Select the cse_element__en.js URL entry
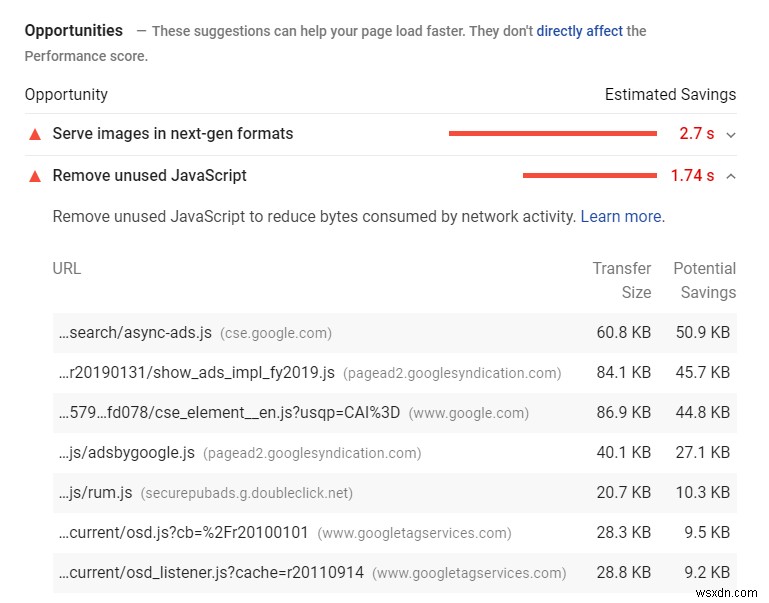The width and height of the screenshot is (769, 603). pos(230,412)
